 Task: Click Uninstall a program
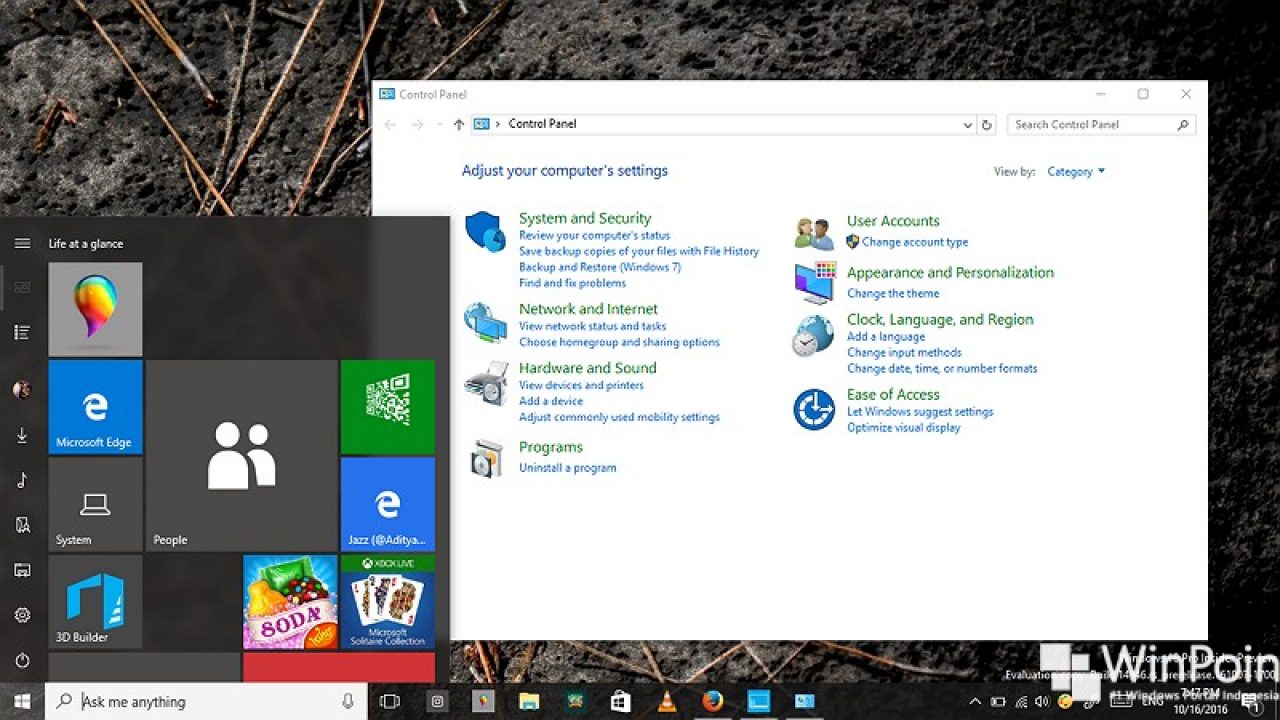point(567,468)
